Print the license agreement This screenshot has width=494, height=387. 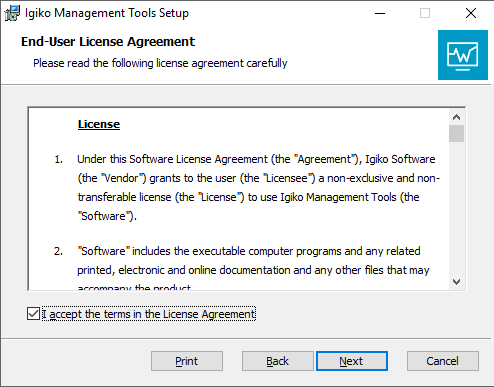point(187,361)
